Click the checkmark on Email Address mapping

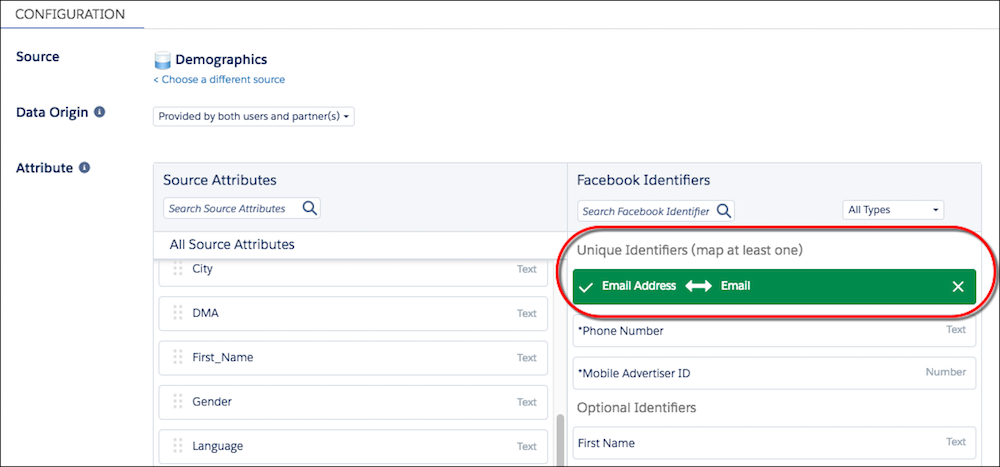coord(585,287)
